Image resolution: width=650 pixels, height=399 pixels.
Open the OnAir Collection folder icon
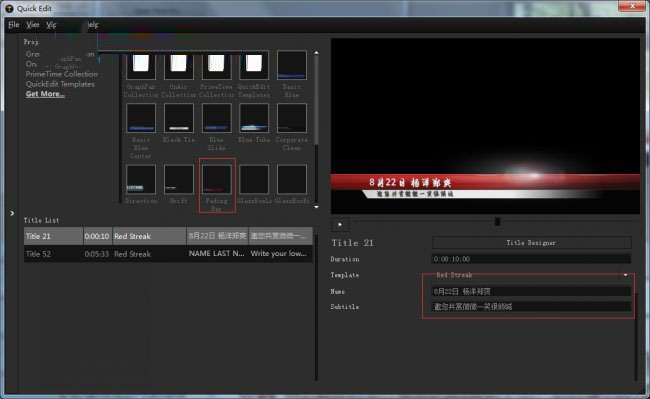[x=179, y=65]
